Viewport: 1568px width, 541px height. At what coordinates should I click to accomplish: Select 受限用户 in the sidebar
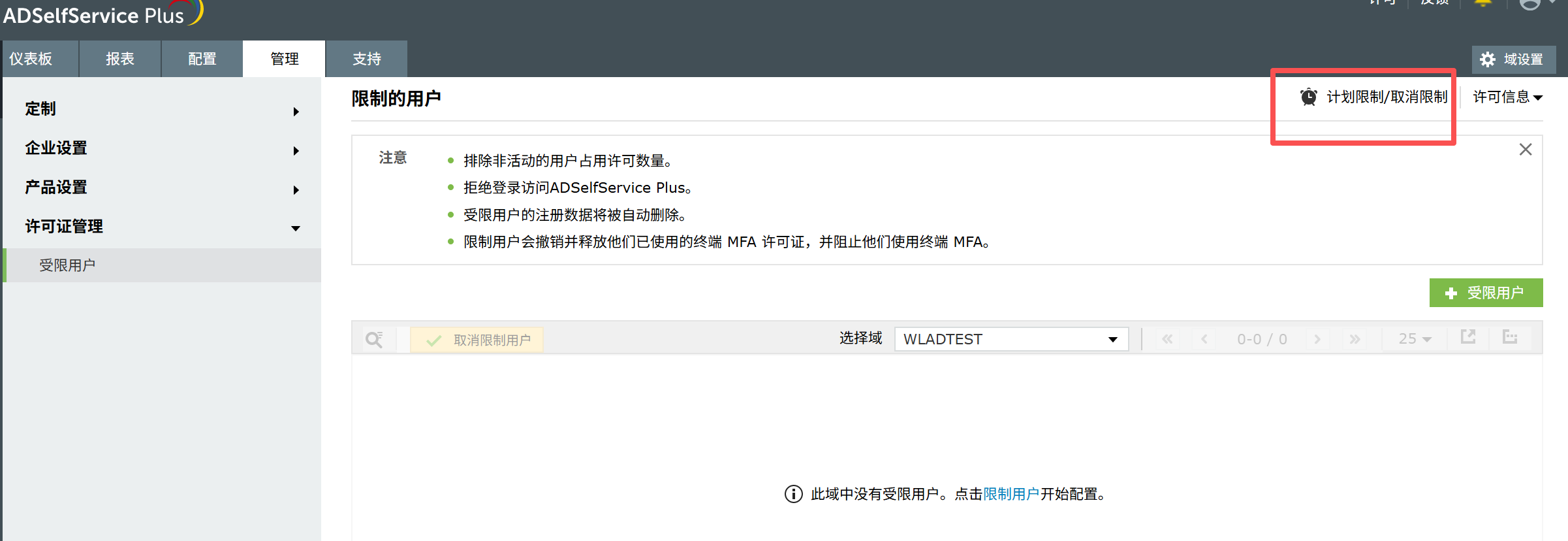click(x=162, y=265)
